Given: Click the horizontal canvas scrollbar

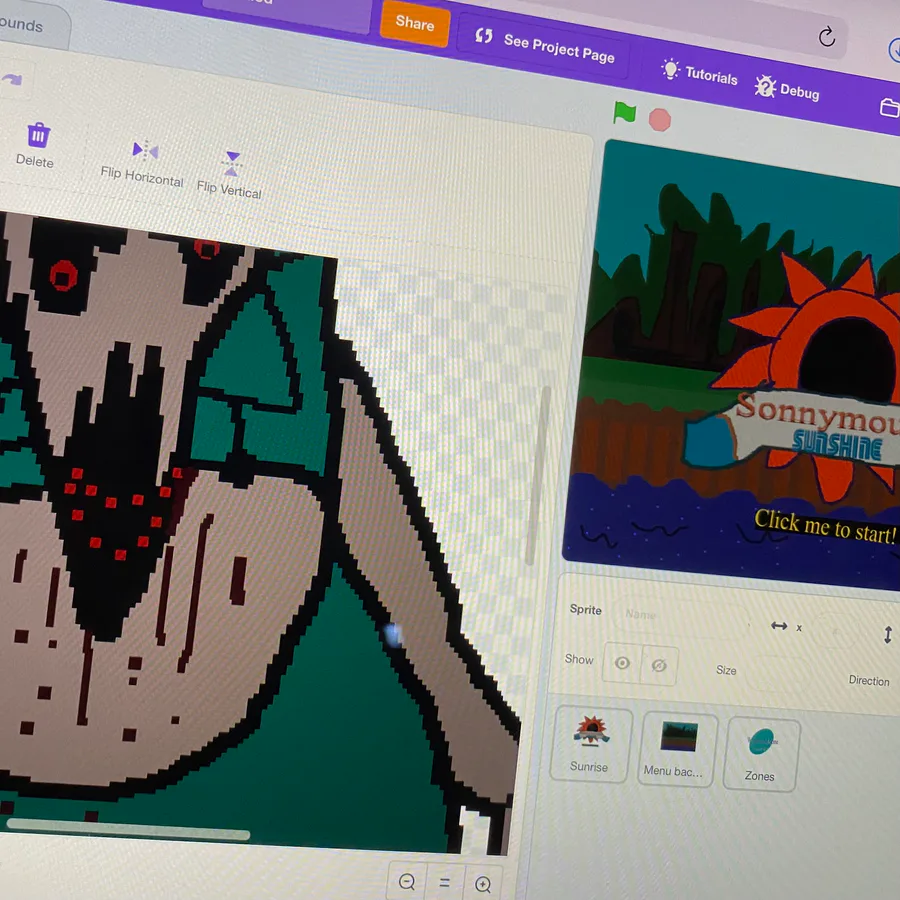Looking at the screenshot, I should 128,828.
